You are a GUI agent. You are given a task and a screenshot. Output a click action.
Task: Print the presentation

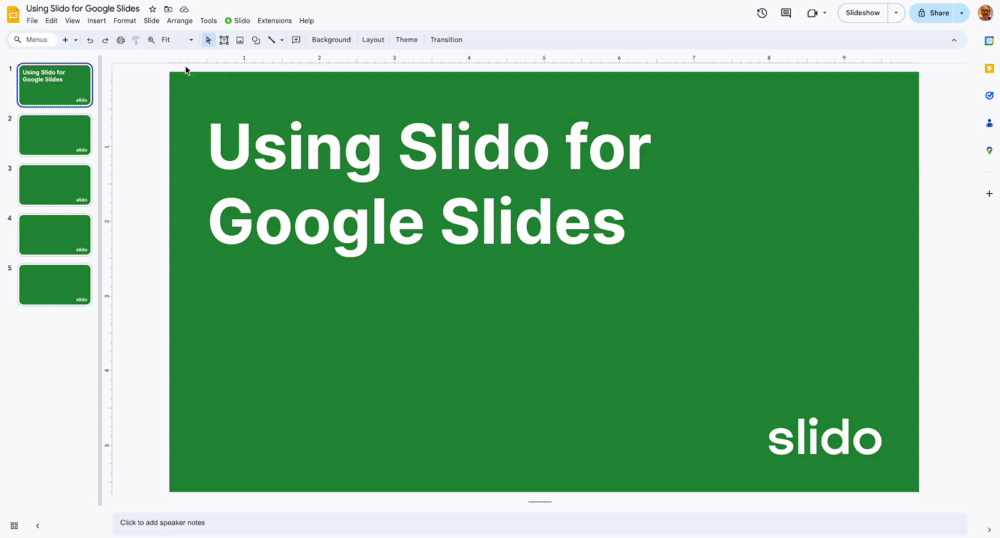121,40
